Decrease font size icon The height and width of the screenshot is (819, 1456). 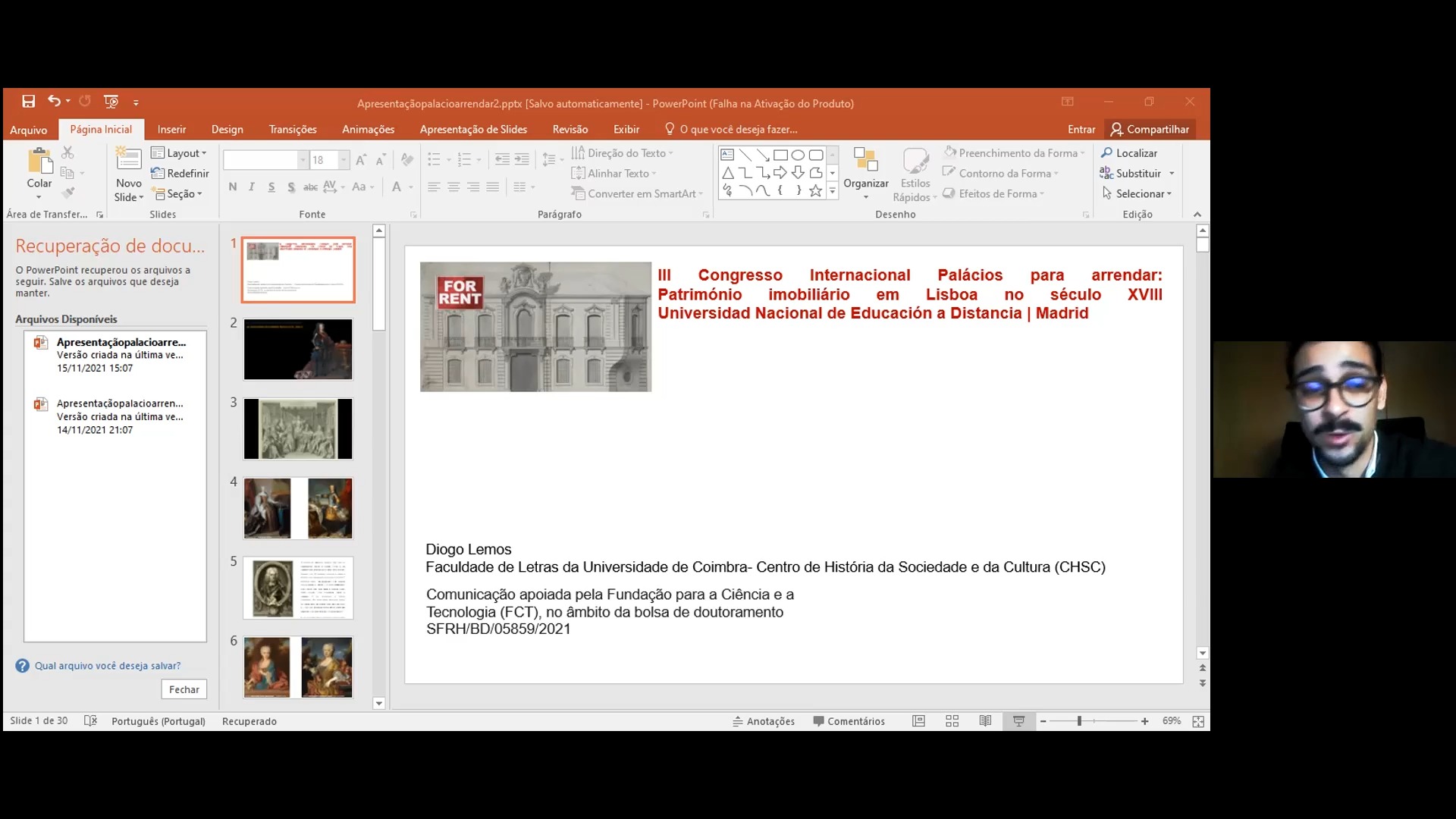click(381, 160)
